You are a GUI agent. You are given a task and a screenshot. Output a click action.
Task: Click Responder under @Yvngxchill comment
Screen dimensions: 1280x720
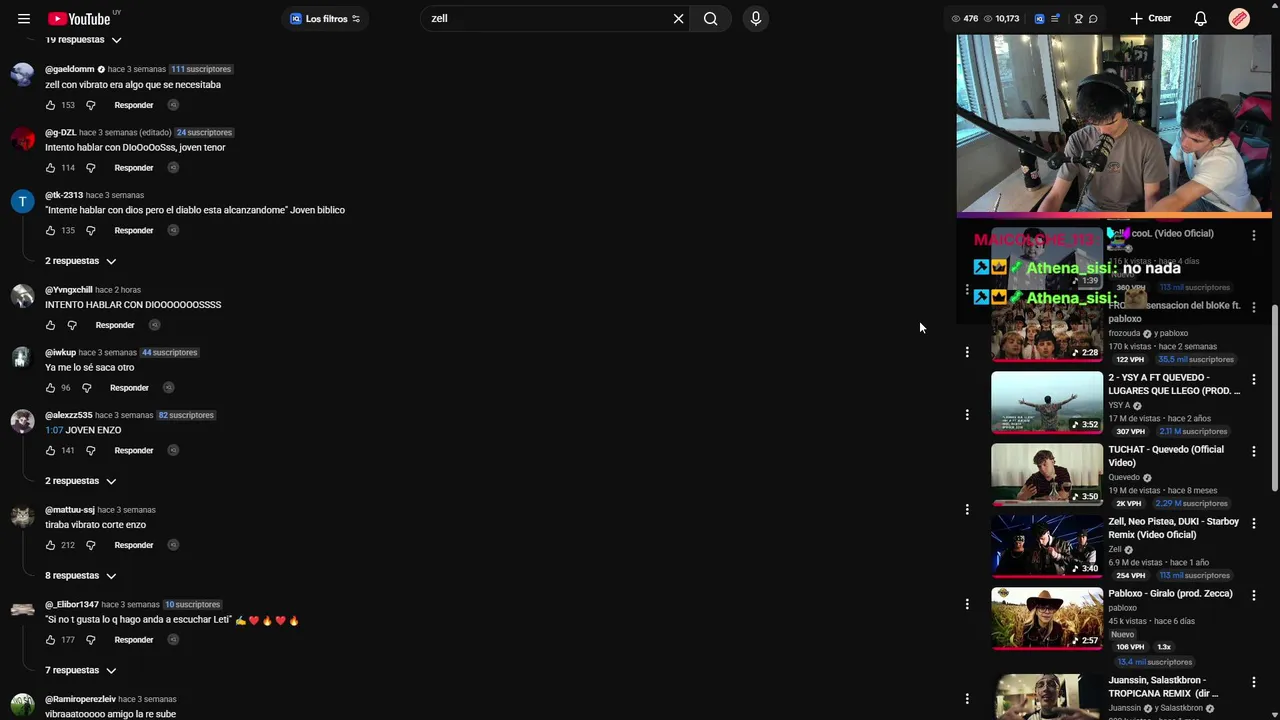[x=115, y=325]
